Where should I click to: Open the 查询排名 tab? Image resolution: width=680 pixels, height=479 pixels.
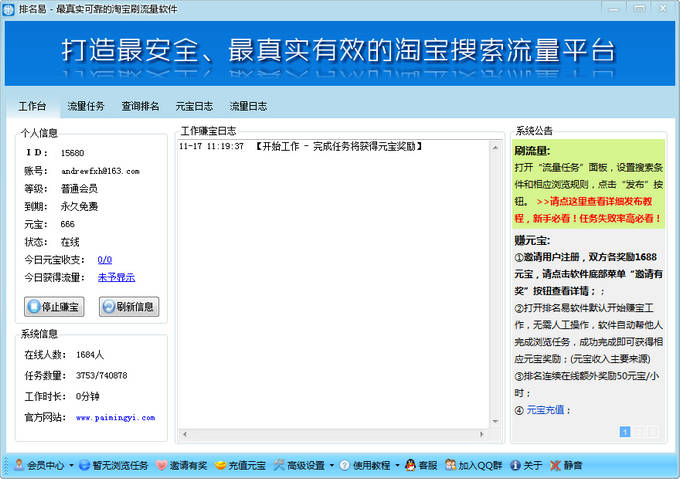(140, 106)
